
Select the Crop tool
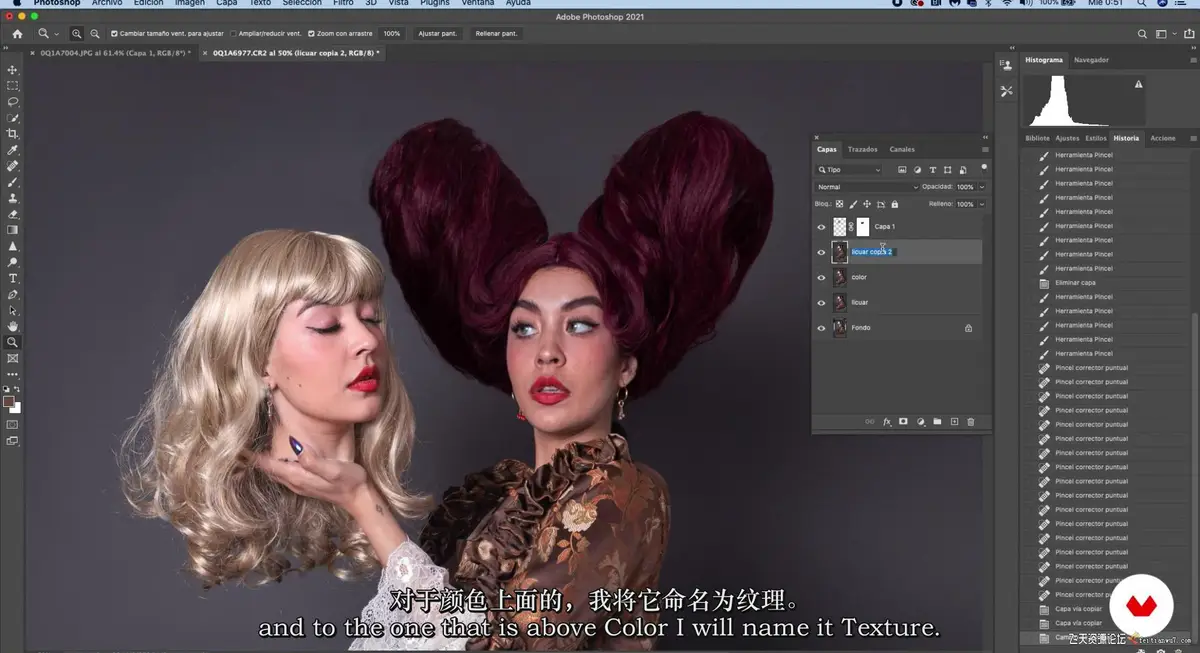pyautogui.click(x=13, y=133)
